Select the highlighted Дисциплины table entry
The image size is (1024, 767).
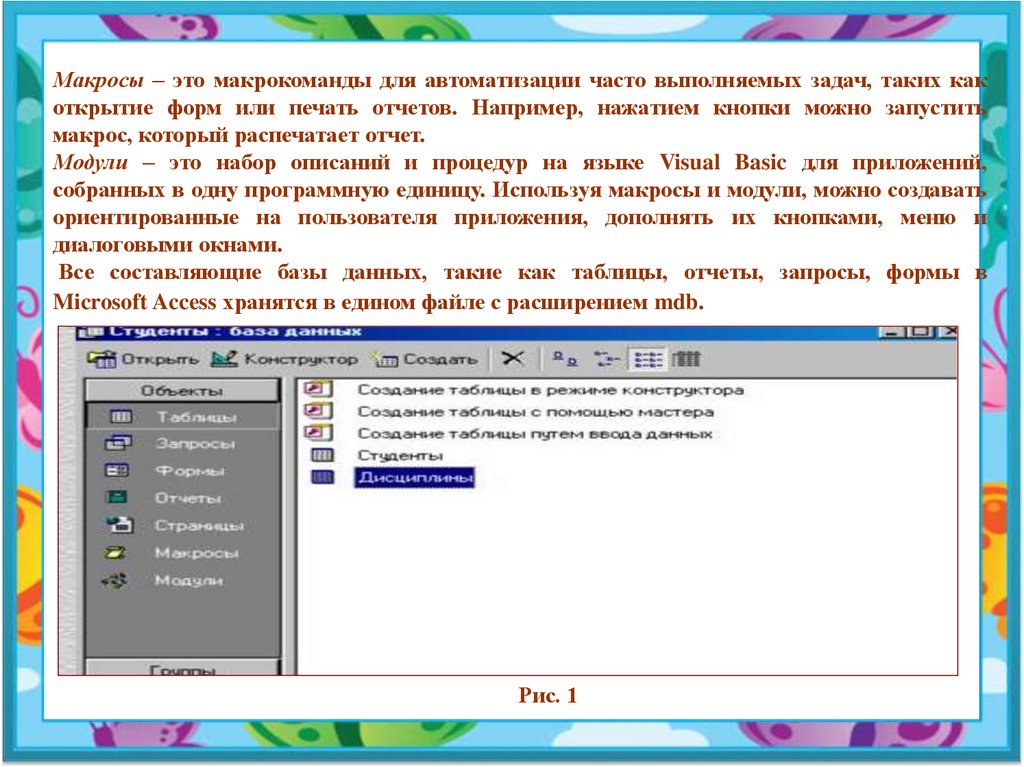pyautogui.click(x=415, y=478)
